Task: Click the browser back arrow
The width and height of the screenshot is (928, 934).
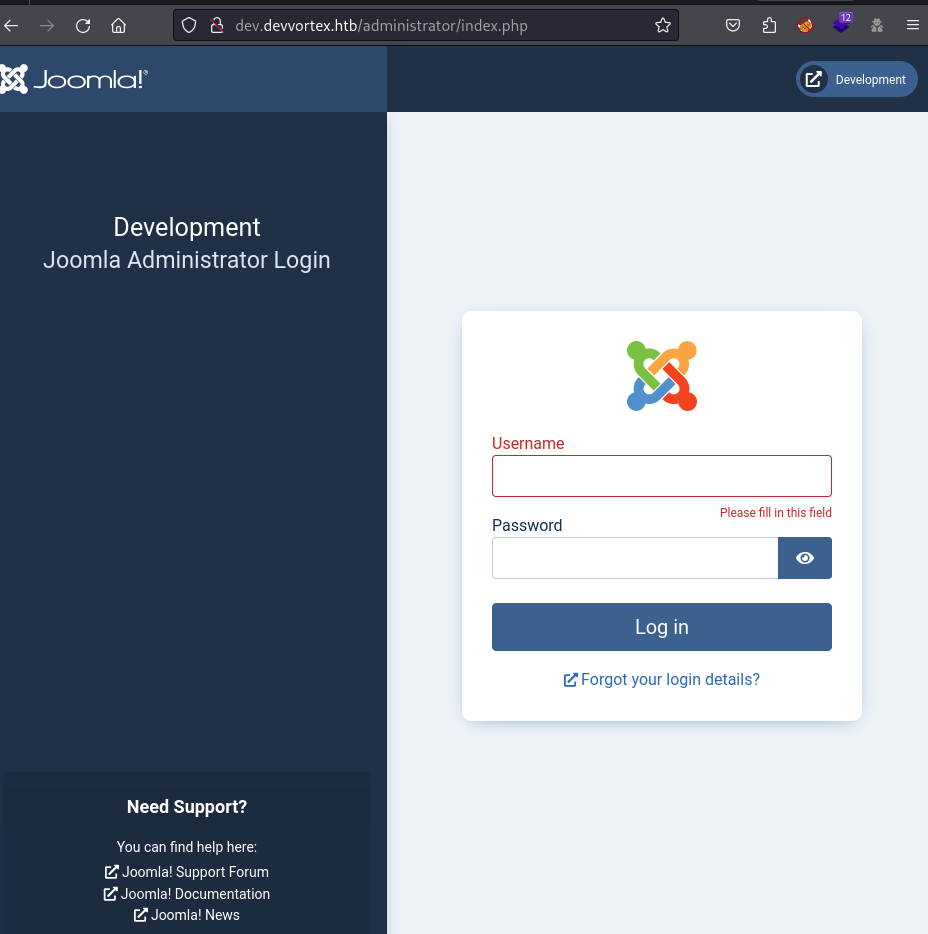Action: point(11,26)
